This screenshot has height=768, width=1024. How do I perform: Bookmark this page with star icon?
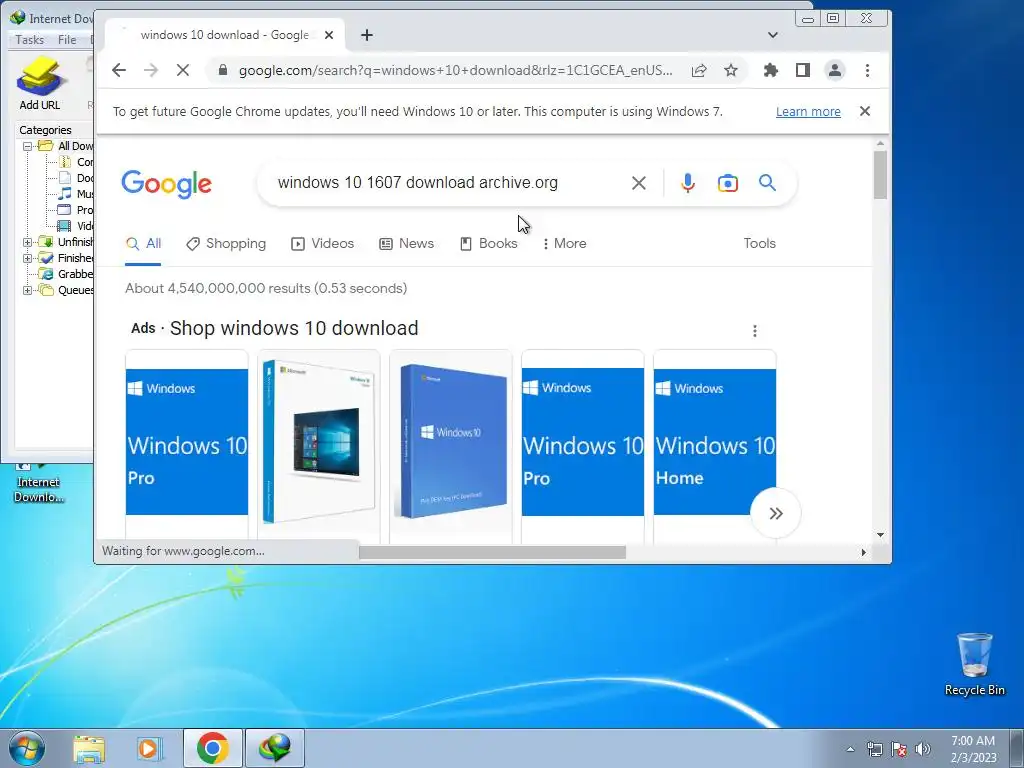point(731,71)
